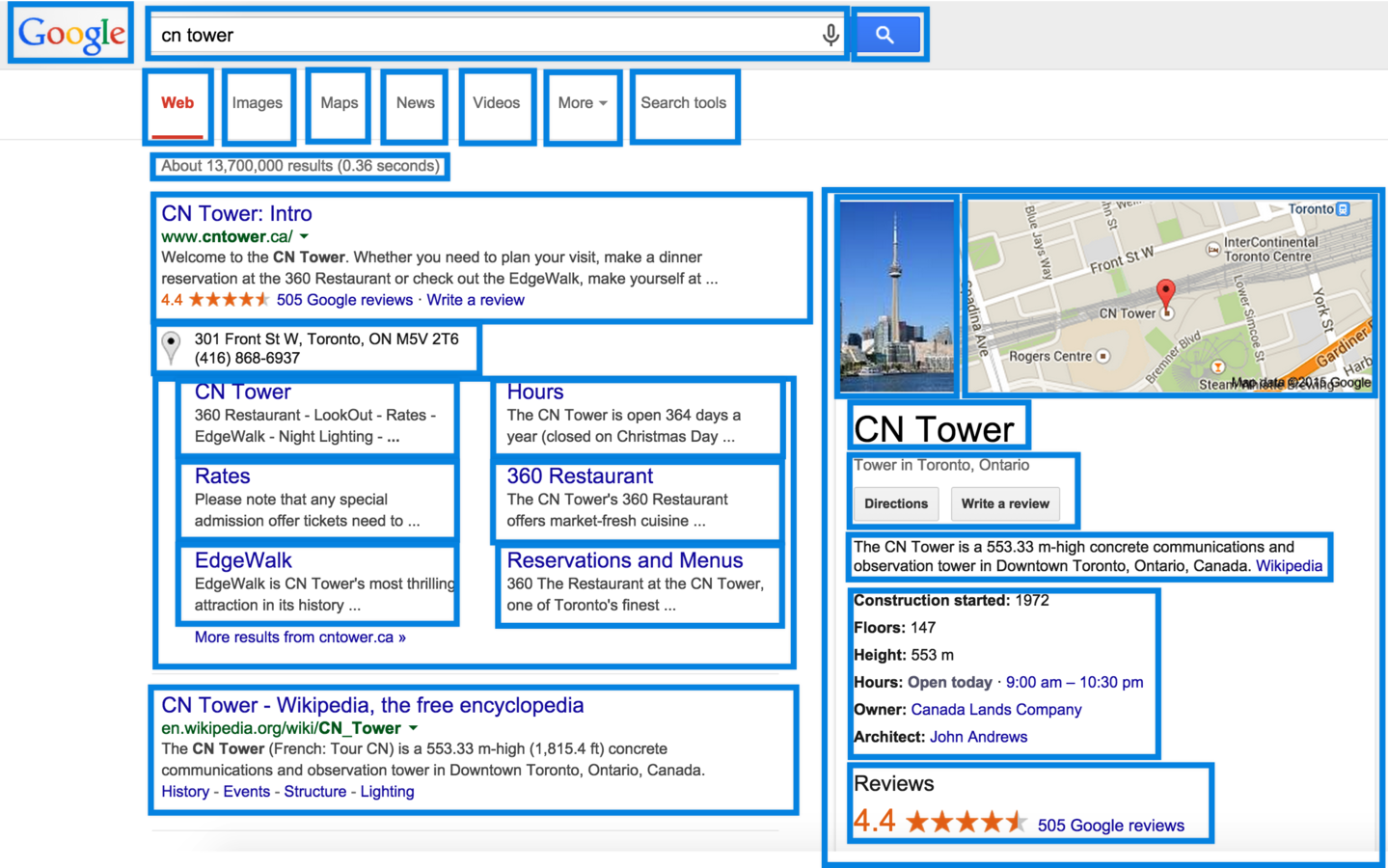Click the "Tower in Toronto, Ontario" subtitle
The width and height of the screenshot is (1388, 868).
tap(941, 465)
